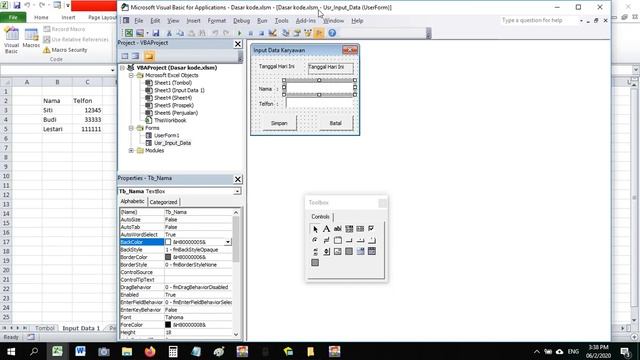Collapse the Microsoft Excel Objects folder
This screenshot has width=640, height=360.
[x=131, y=76]
